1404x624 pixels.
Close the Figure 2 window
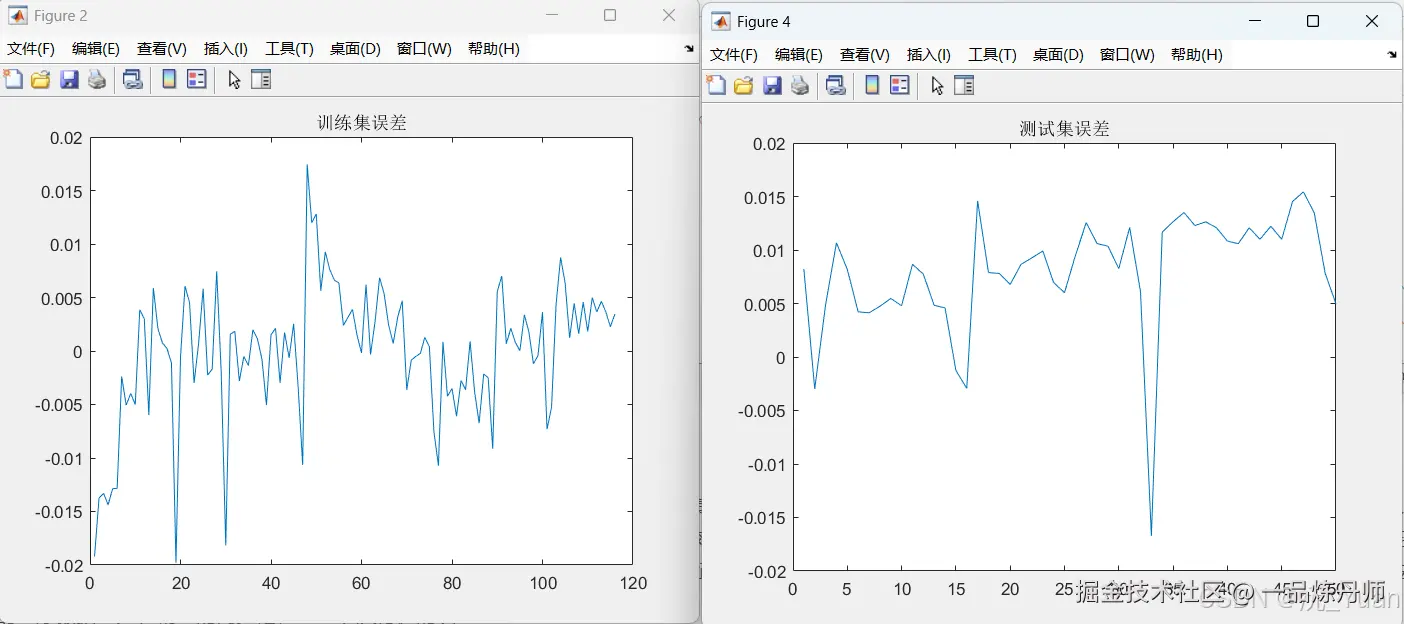(669, 15)
